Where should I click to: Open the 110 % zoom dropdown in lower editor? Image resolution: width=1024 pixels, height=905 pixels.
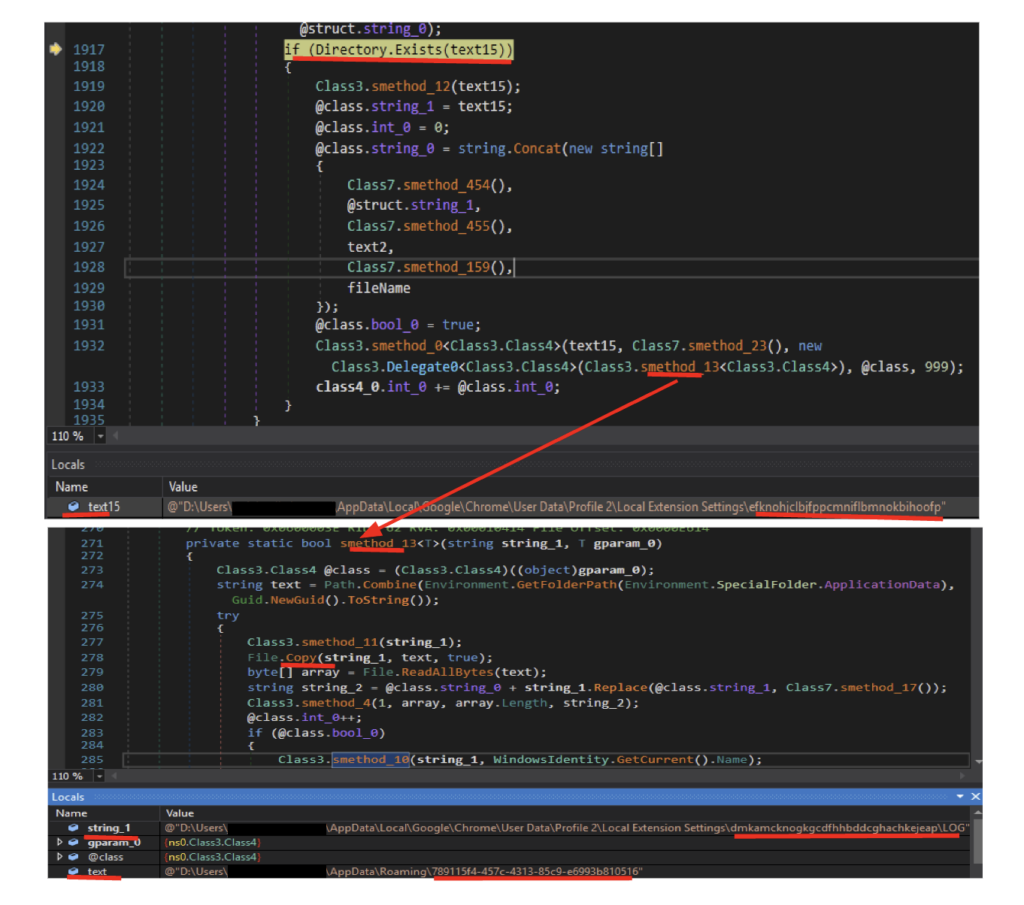(x=100, y=776)
